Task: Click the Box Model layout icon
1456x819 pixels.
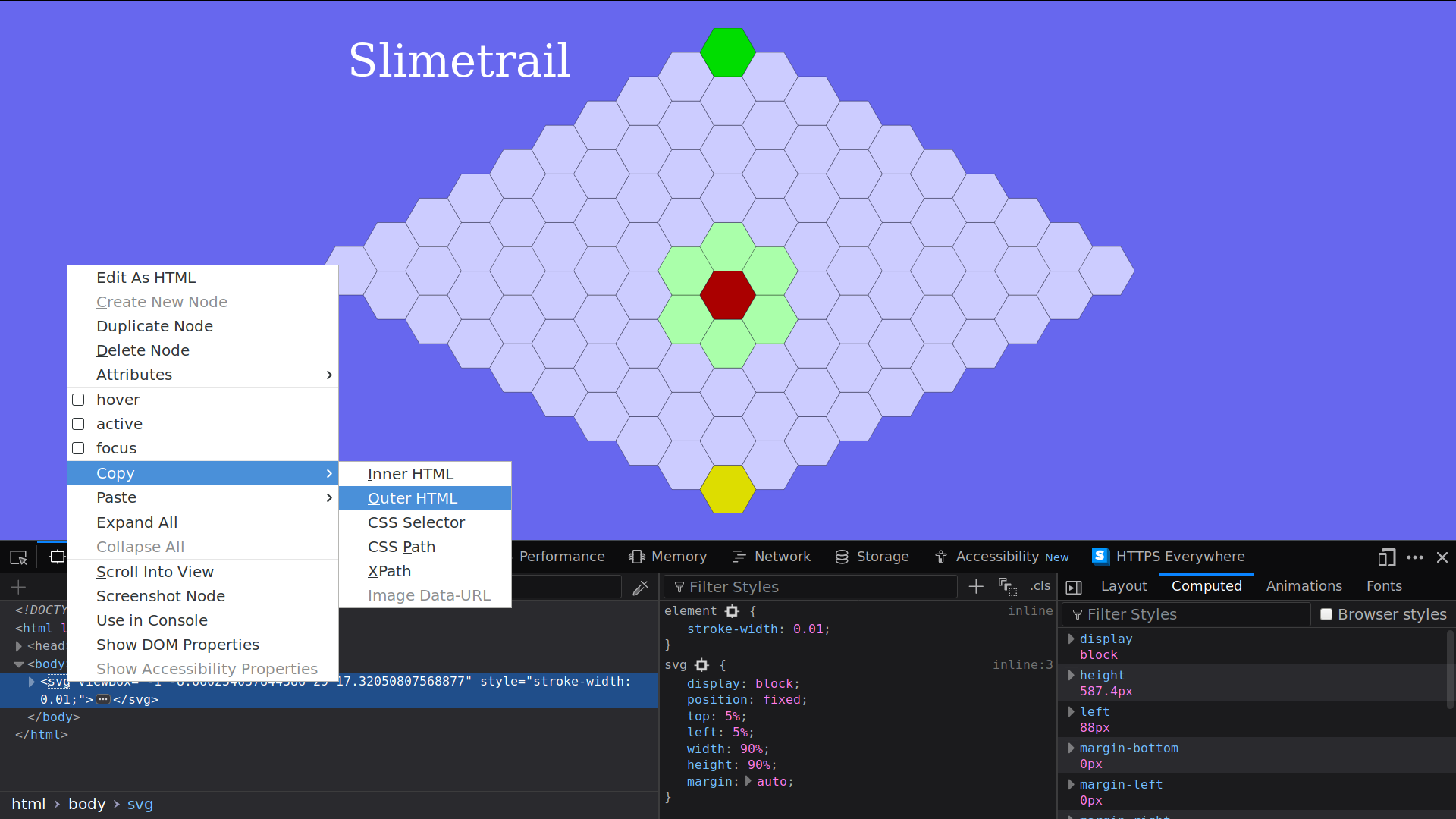Action: [x=1074, y=586]
